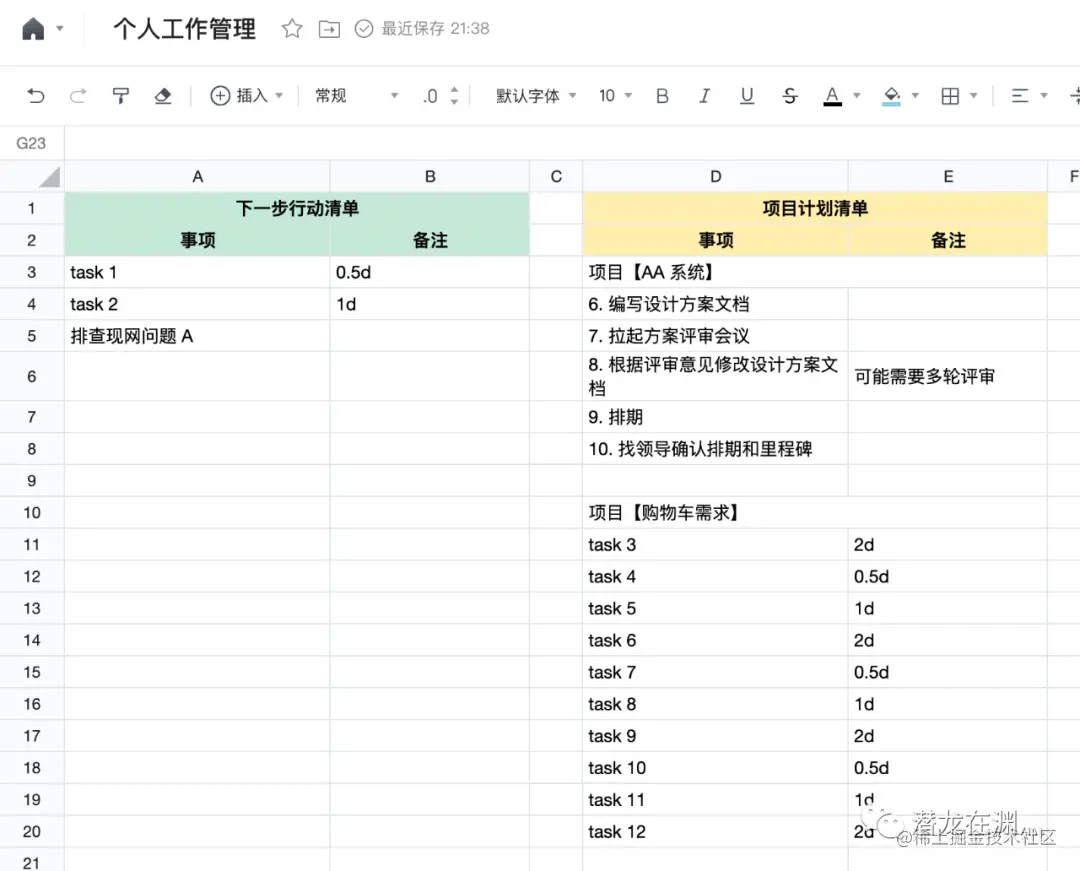Select column C header
Image resolution: width=1080 pixels, height=871 pixels.
pos(556,176)
